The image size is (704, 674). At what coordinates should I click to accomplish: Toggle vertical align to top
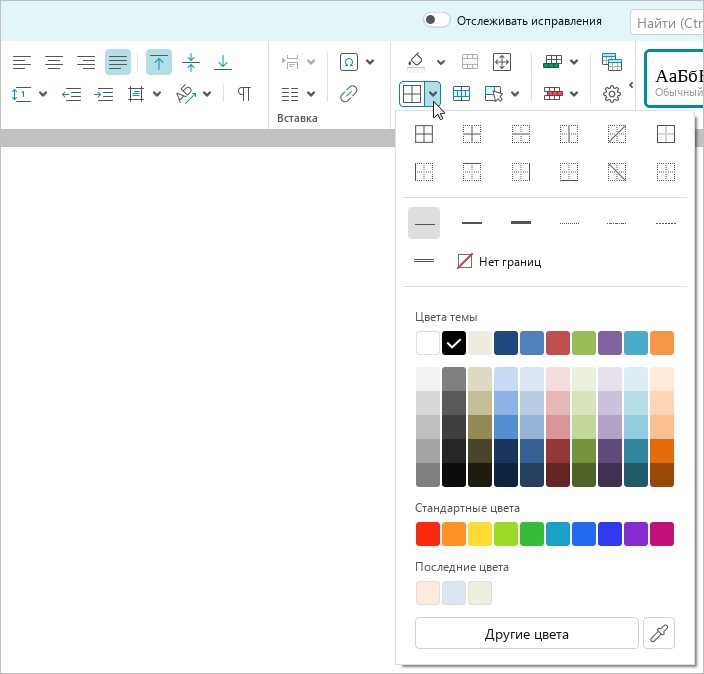coord(159,62)
